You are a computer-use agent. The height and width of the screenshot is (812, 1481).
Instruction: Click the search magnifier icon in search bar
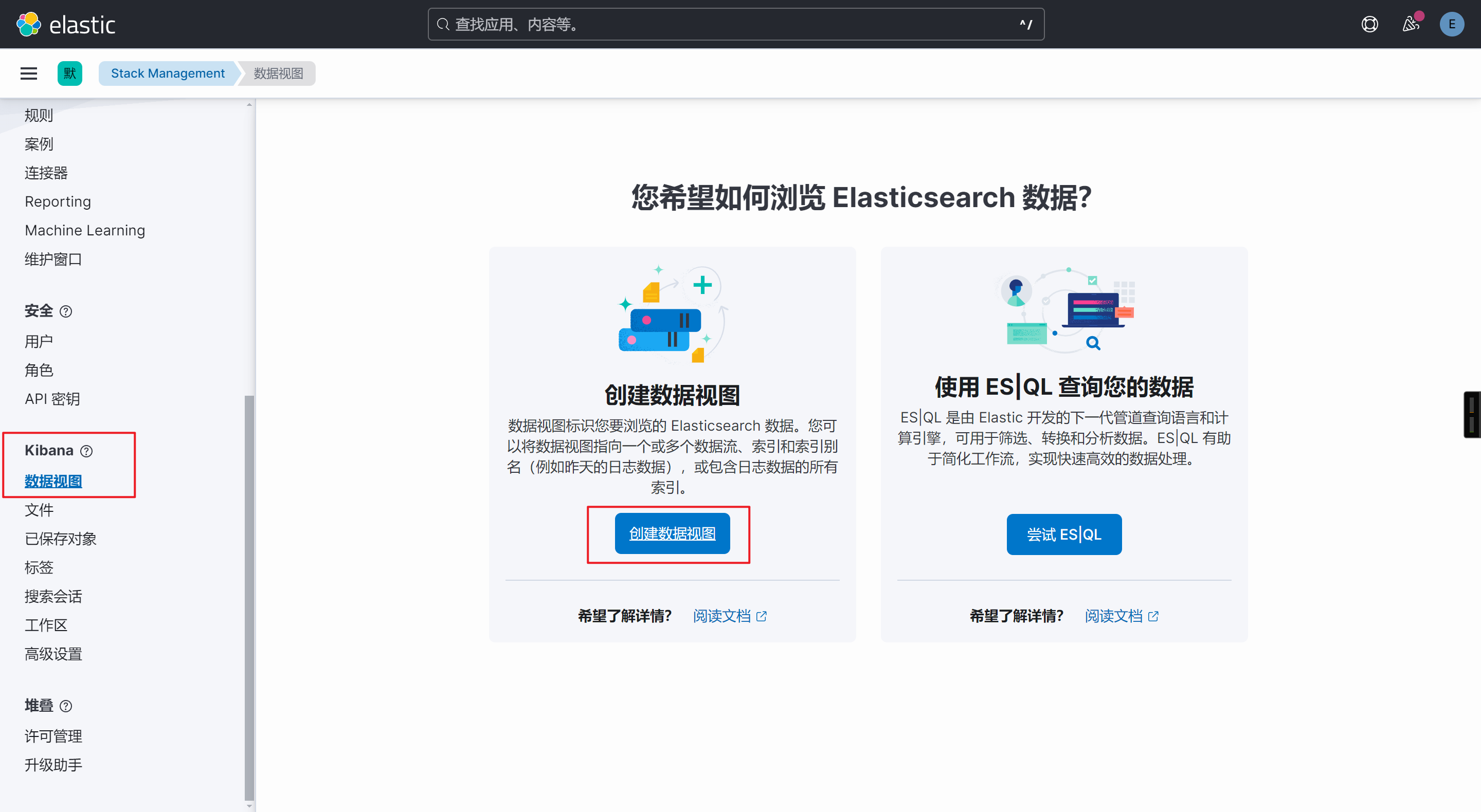pyautogui.click(x=442, y=24)
